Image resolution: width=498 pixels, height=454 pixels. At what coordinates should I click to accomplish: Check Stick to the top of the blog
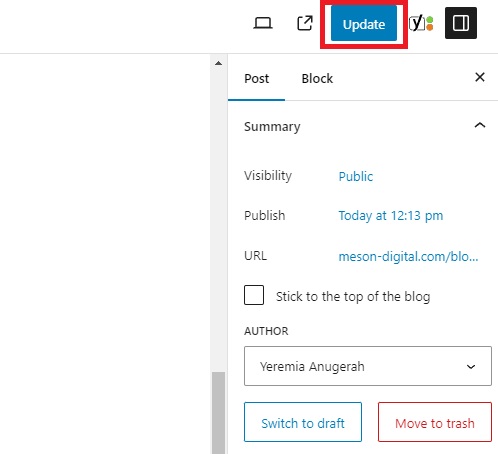(254, 295)
